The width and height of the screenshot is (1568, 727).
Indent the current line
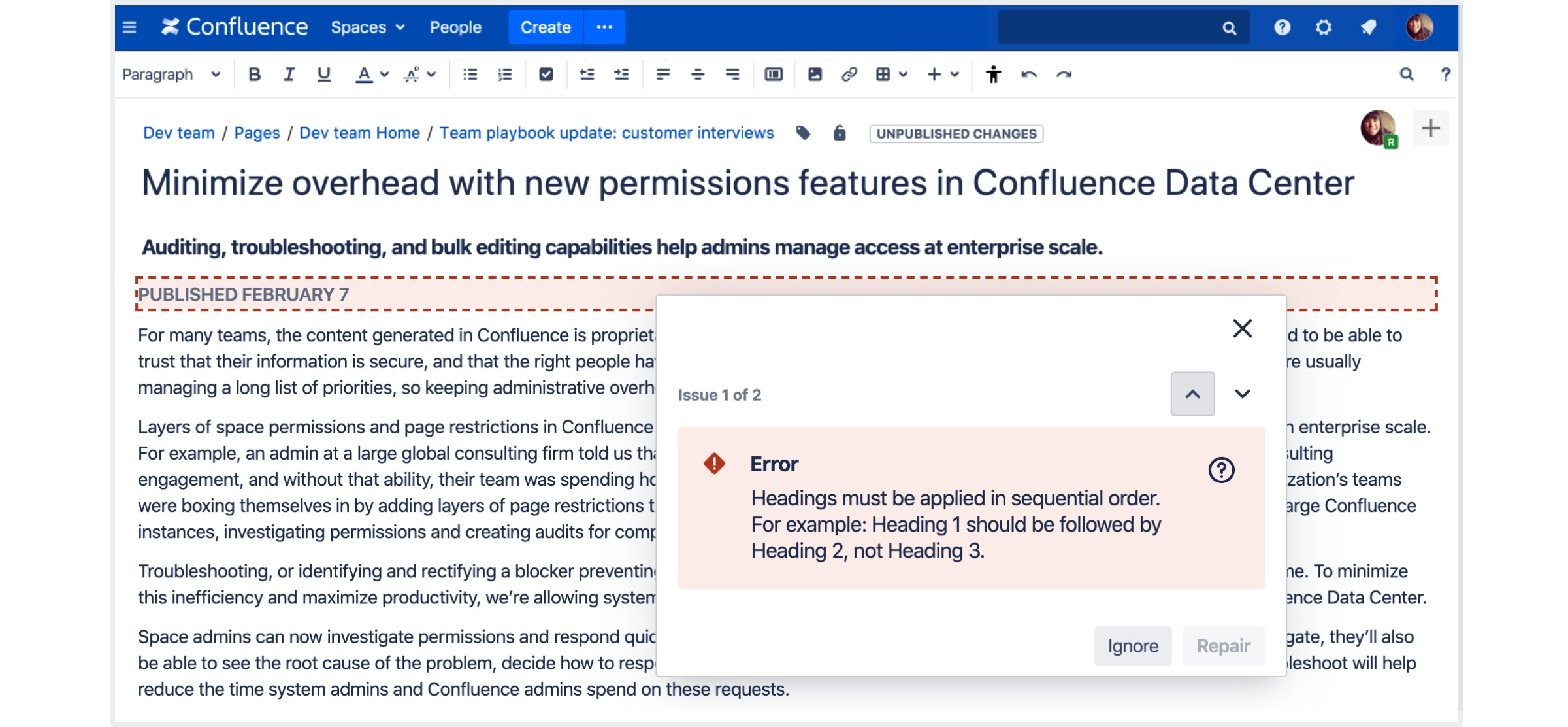[x=621, y=75]
